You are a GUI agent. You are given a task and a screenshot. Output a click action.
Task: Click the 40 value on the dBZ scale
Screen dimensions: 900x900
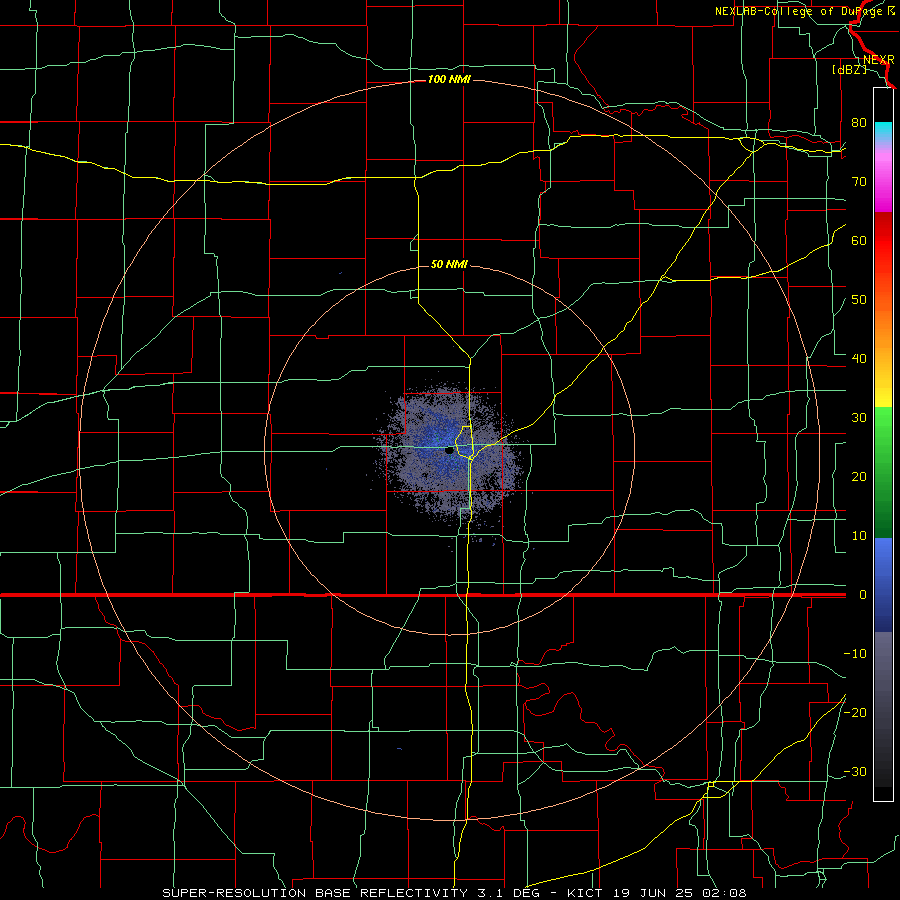click(x=859, y=359)
